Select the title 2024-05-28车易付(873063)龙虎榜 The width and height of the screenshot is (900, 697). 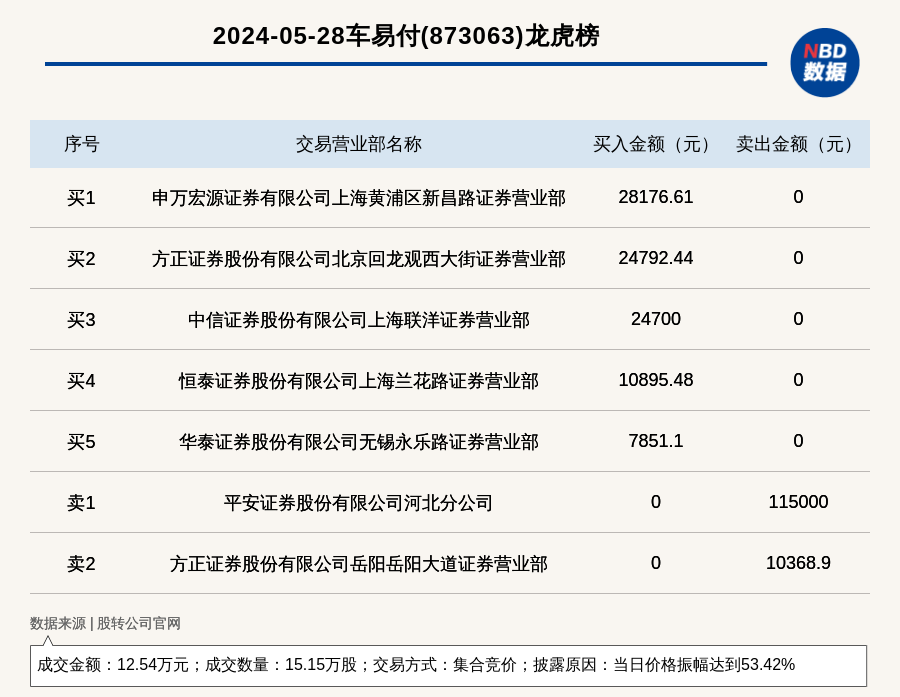point(406,36)
